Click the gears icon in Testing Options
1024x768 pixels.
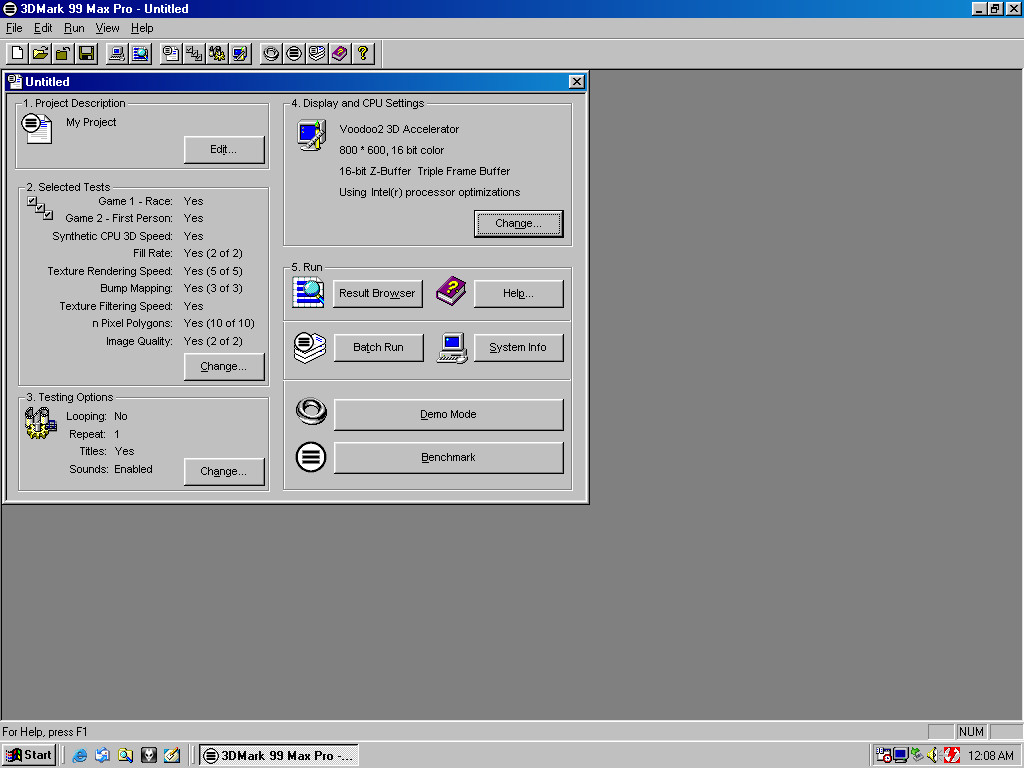[40, 423]
